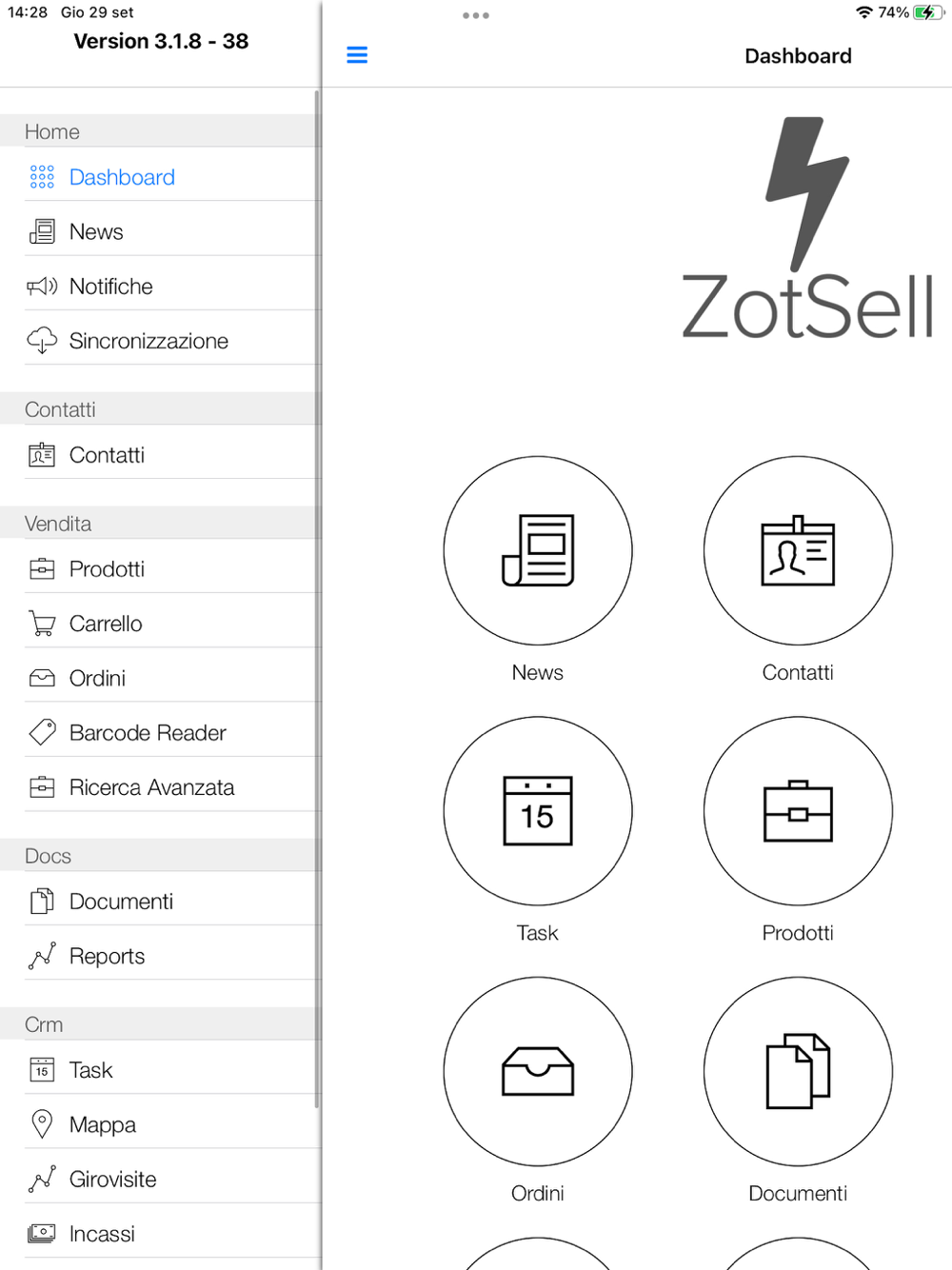Click the Barcode Reader tag icon

42,732
